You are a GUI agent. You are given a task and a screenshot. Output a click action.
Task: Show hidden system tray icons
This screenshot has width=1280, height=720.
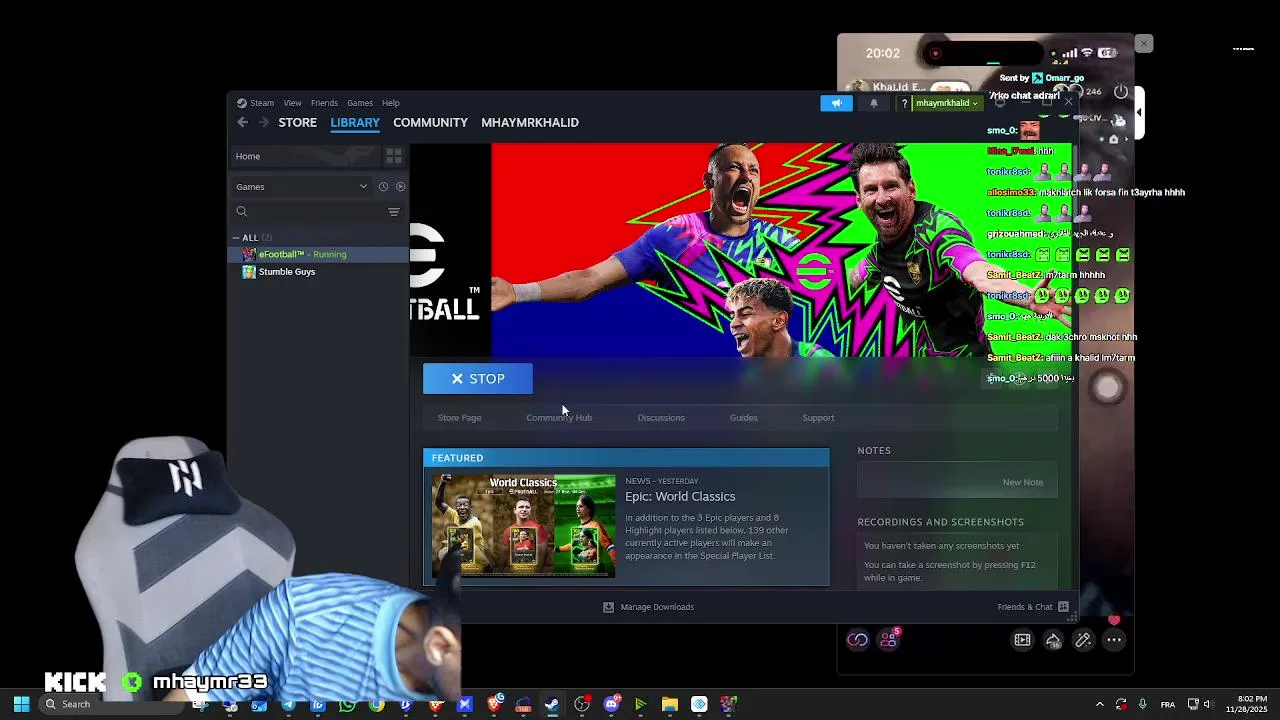[1099, 704]
